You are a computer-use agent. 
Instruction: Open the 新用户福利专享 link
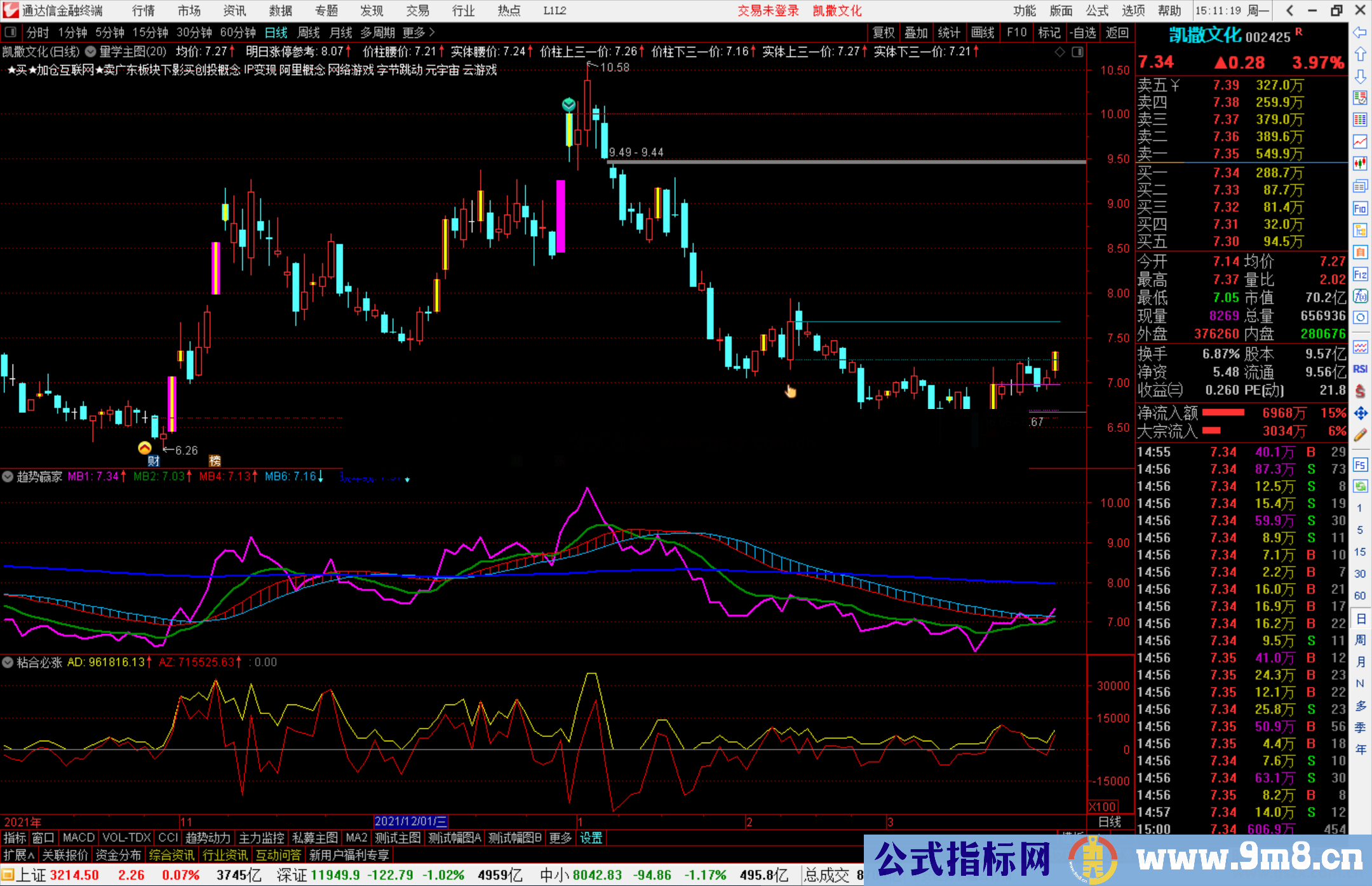click(x=349, y=855)
